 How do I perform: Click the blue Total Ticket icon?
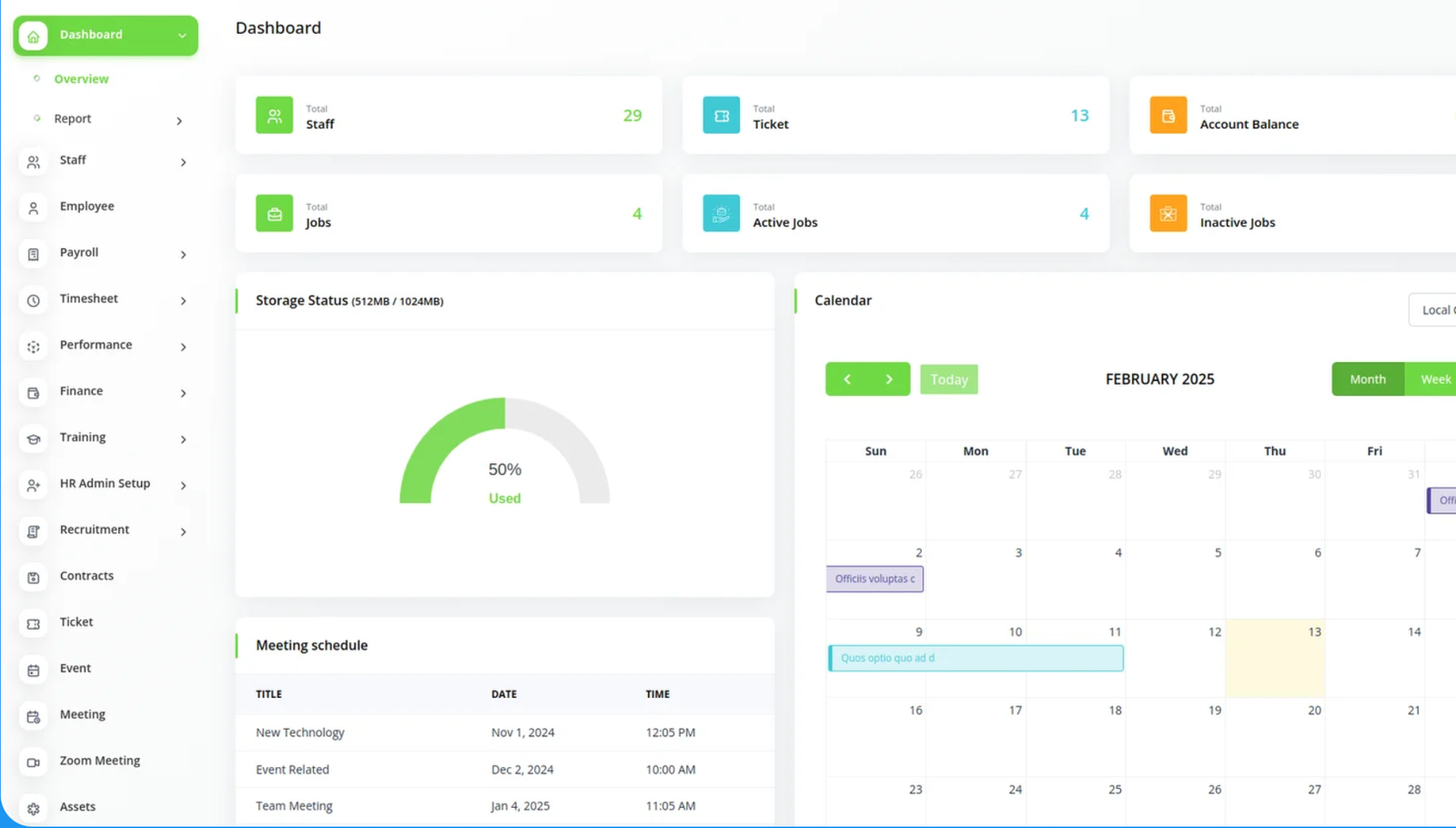721,116
